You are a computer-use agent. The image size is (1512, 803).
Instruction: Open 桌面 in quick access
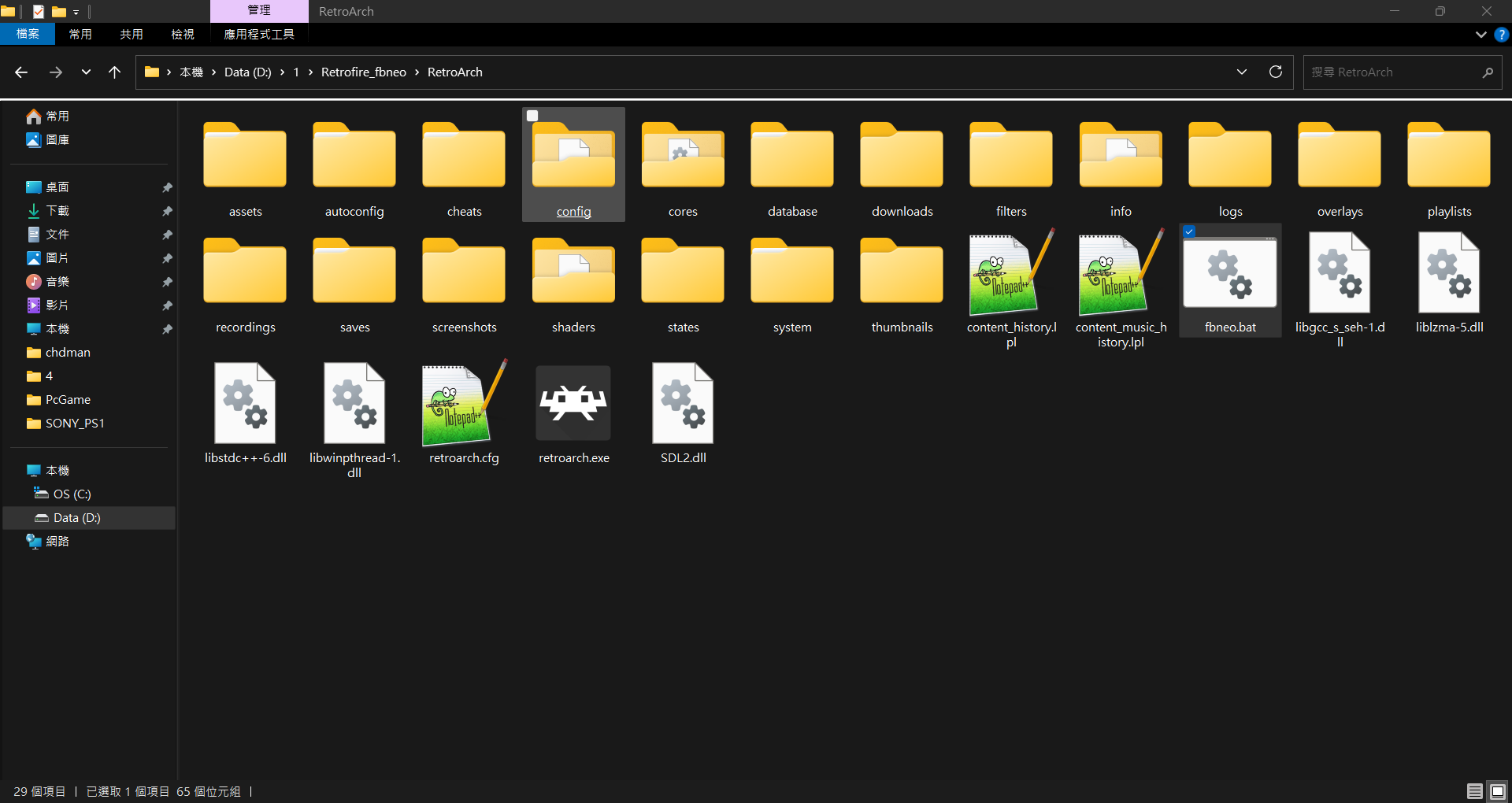click(x=57, y=187)
